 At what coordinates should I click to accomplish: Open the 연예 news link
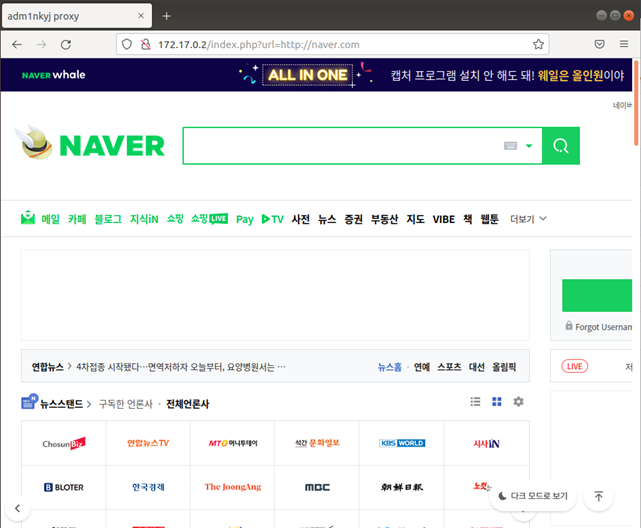tap(421, 367)
